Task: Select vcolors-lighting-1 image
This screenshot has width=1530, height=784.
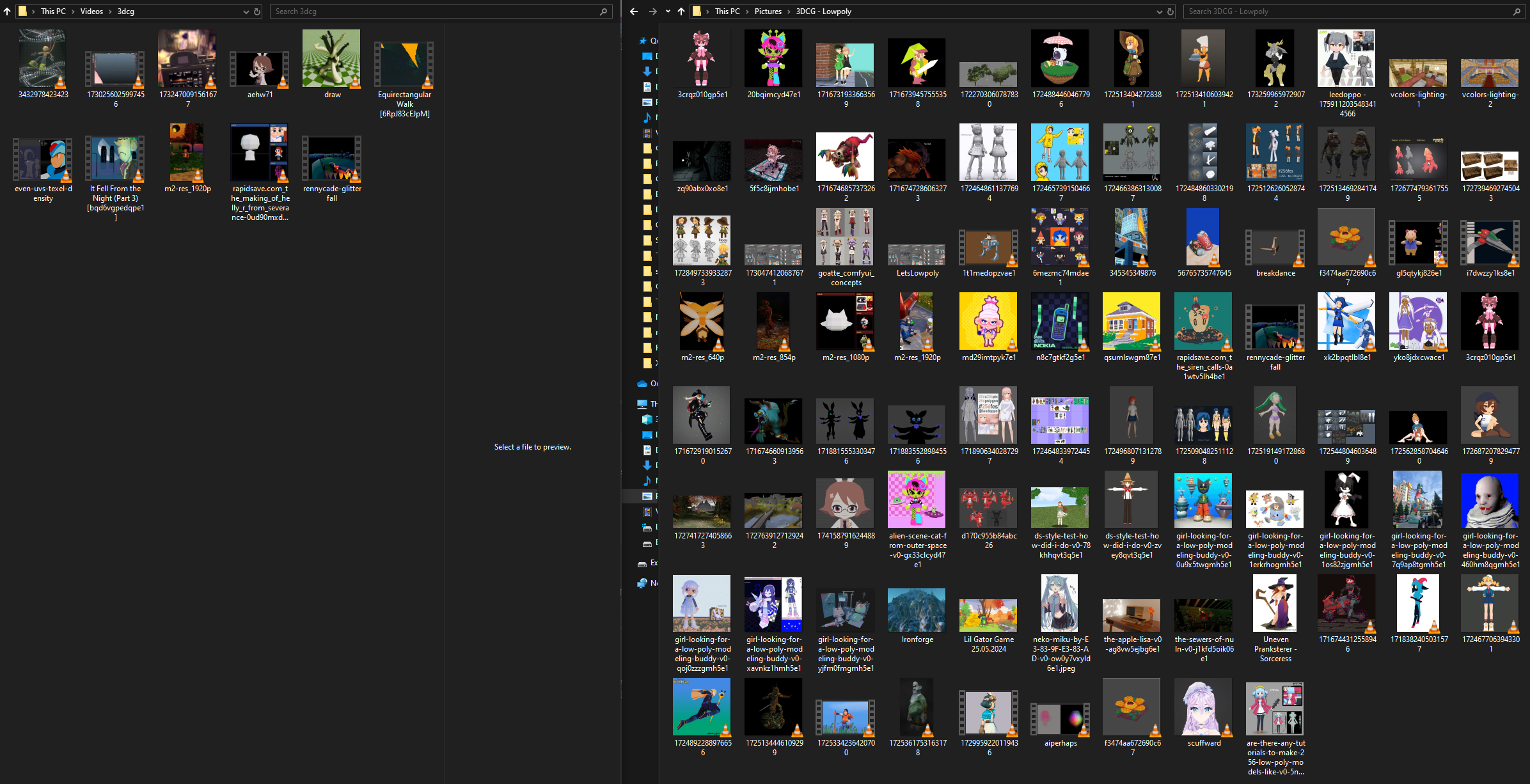Action: click(x=1419, y=83)
